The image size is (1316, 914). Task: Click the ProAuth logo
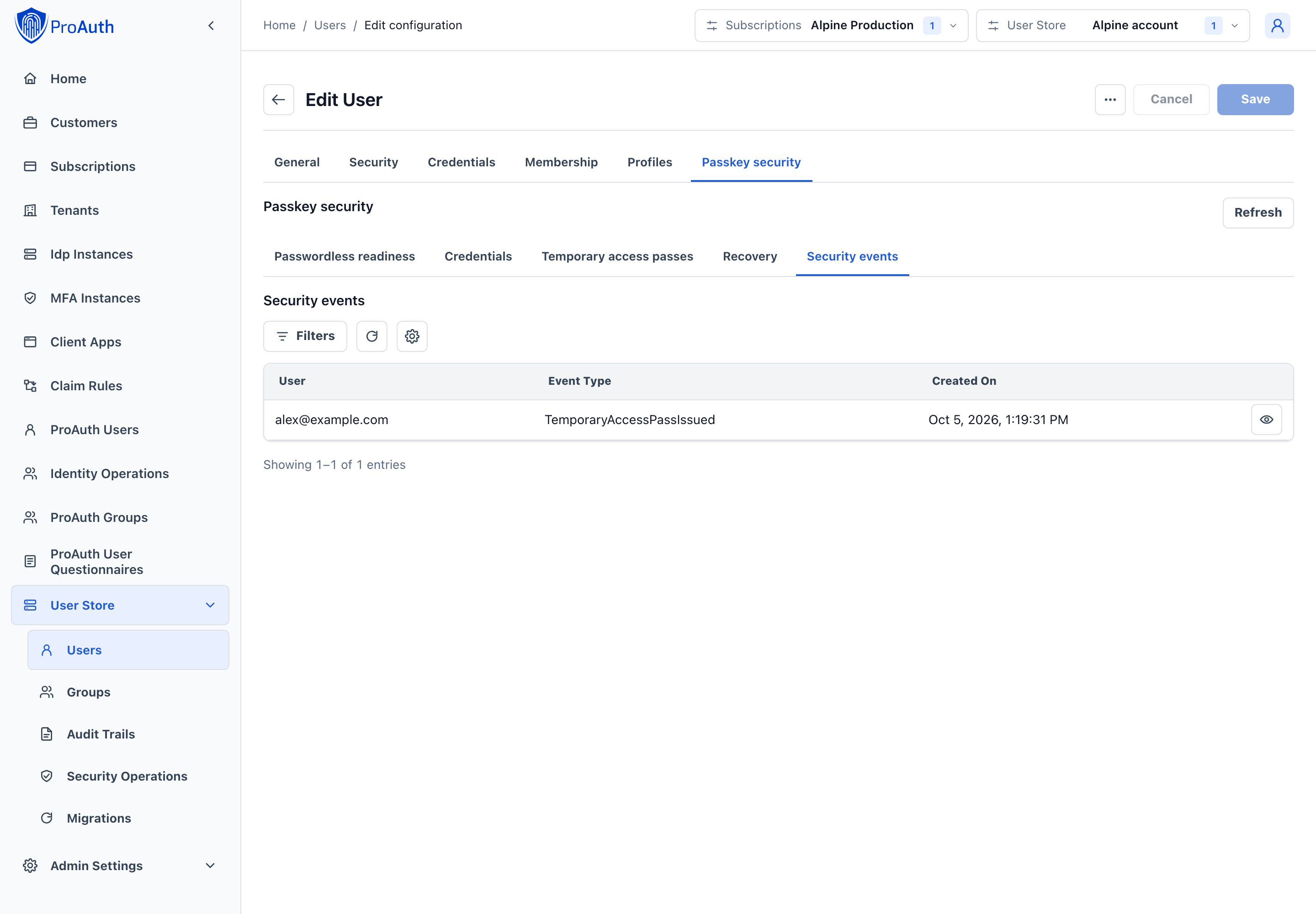click(65, 26)
